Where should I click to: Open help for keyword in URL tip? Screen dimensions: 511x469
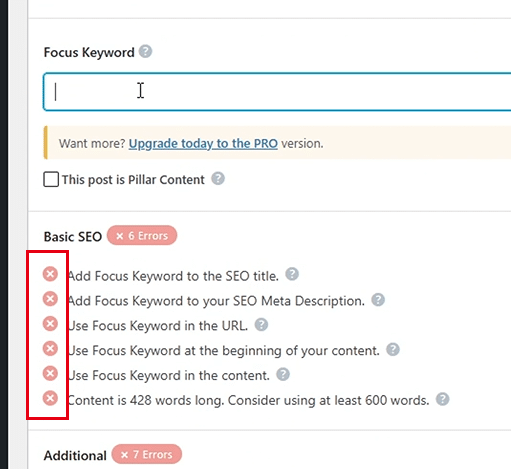(x=261, y=325)
